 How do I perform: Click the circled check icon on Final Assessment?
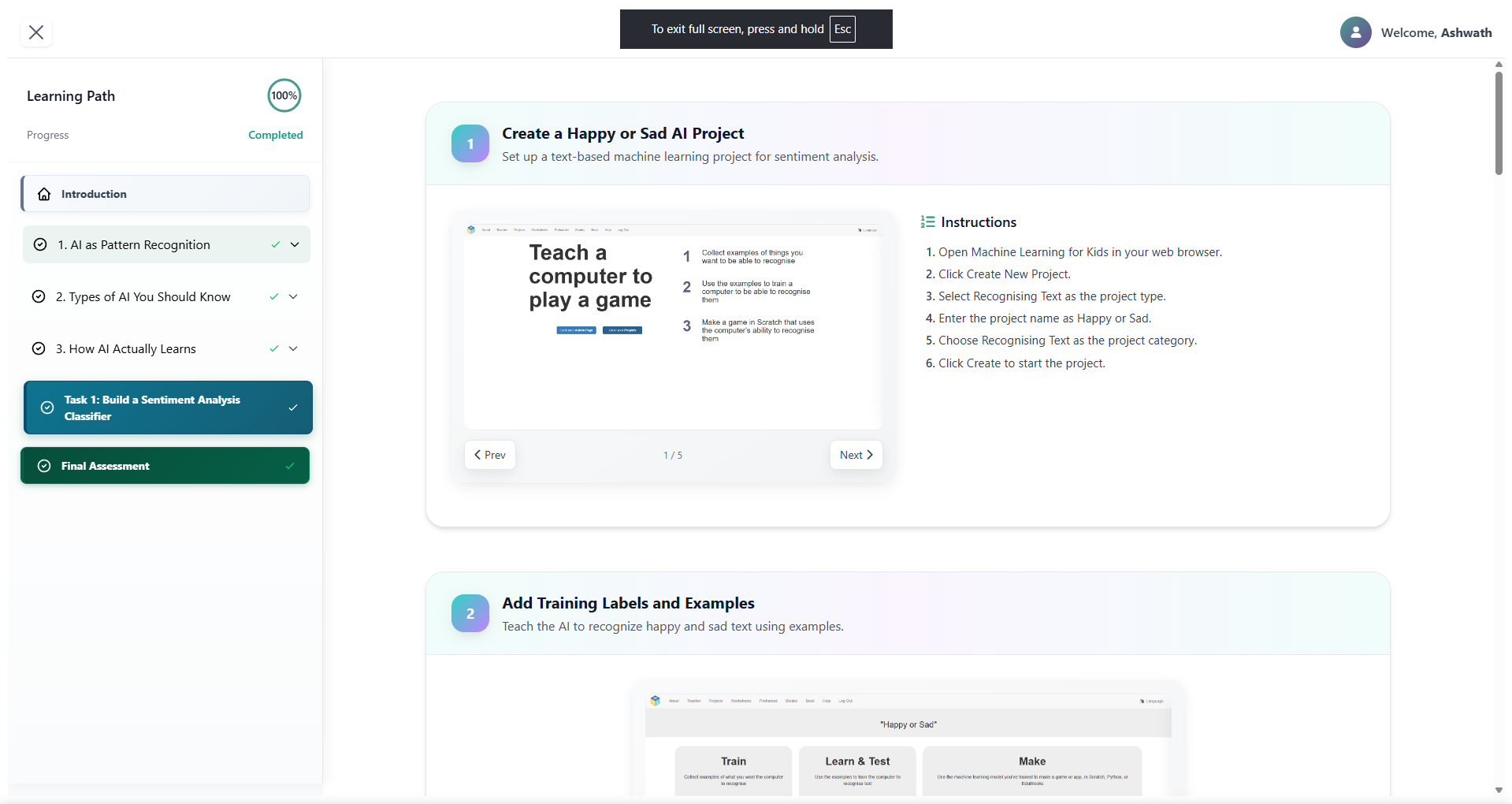(x=45, y=466)
